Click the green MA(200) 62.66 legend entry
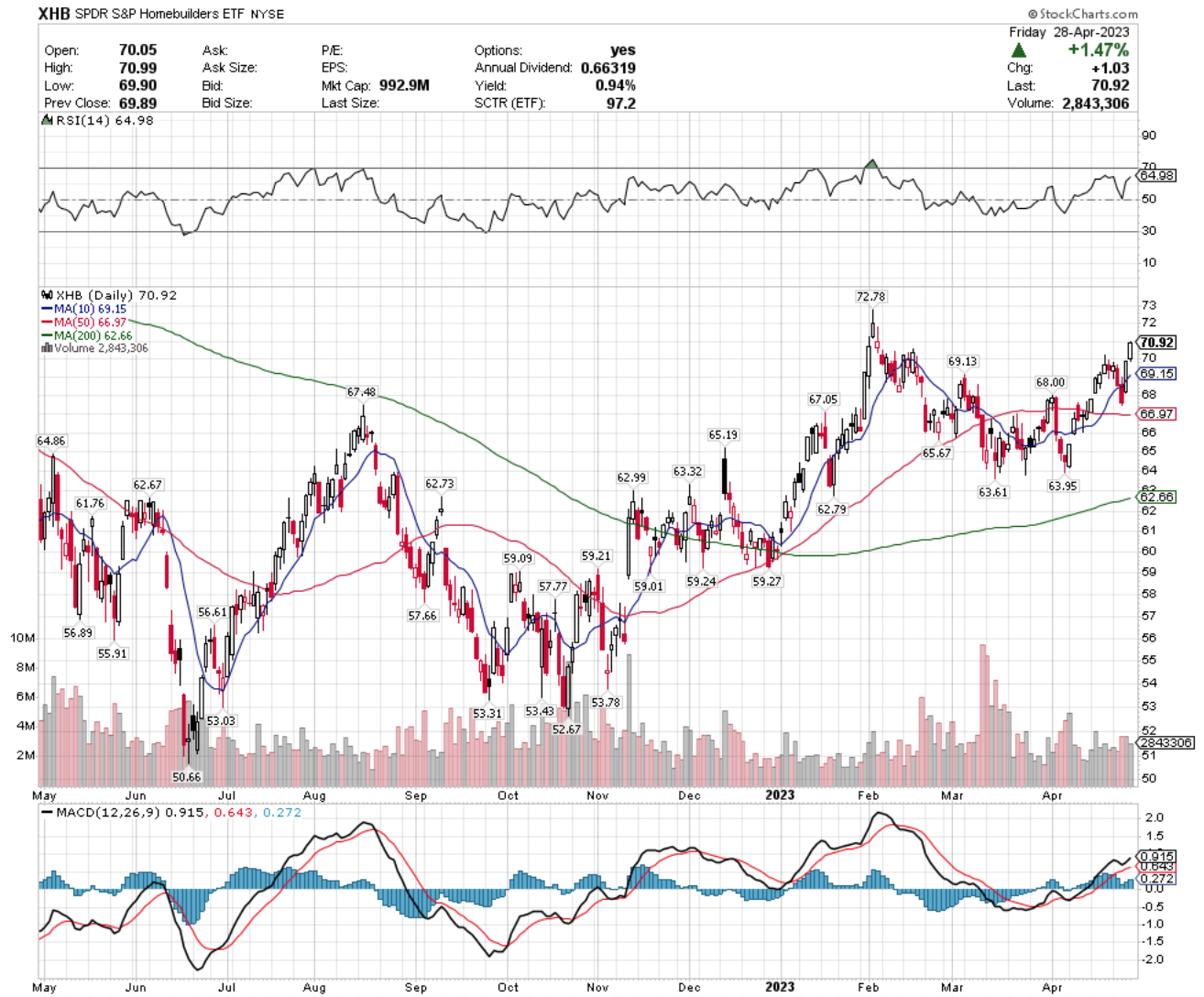The image size is (1204, 997). coord(86,335)
